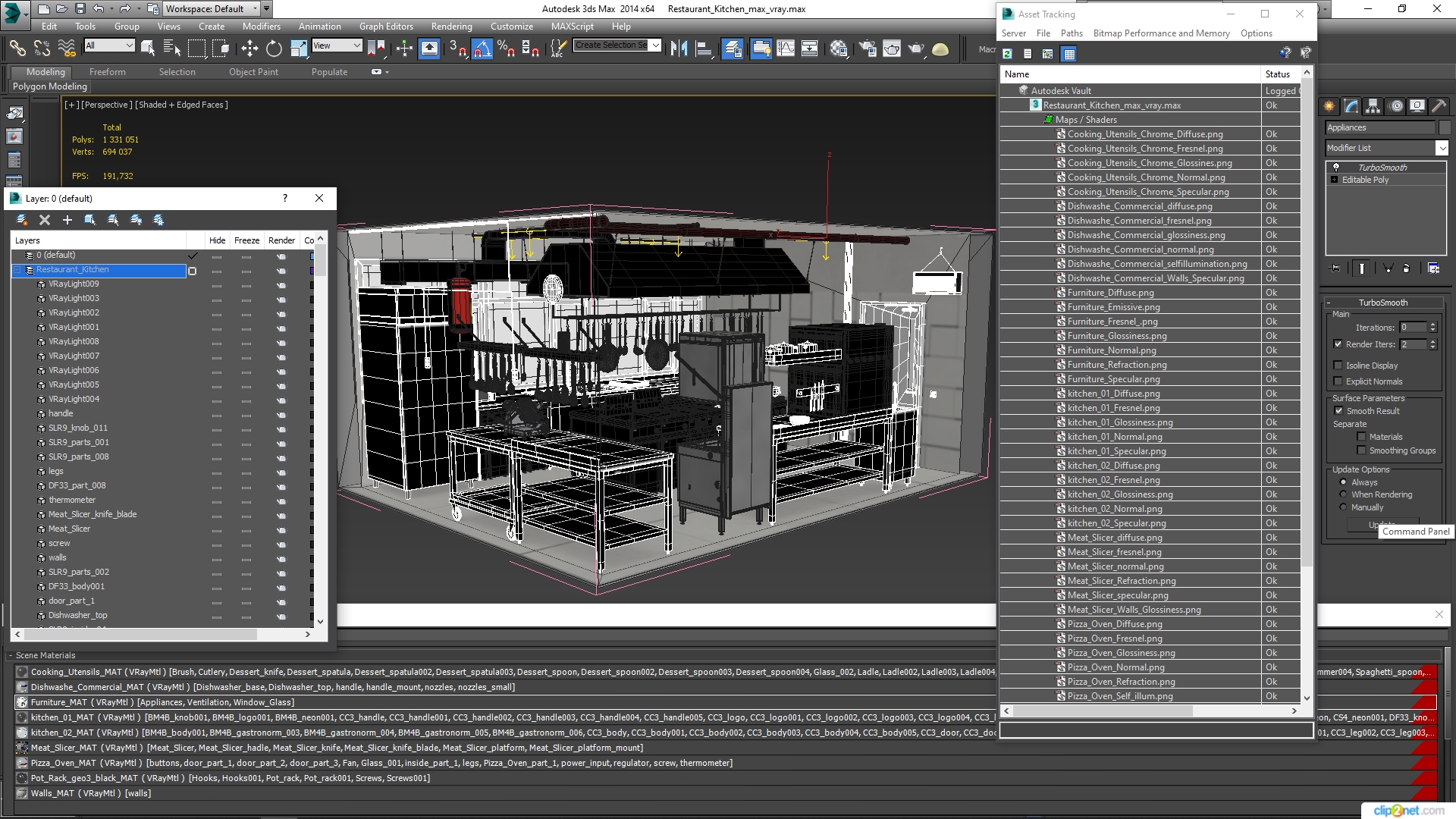Switch to Object Paint ribbon tab
This screenshot has width=1456, height=819.
click(x=254, y=72)
